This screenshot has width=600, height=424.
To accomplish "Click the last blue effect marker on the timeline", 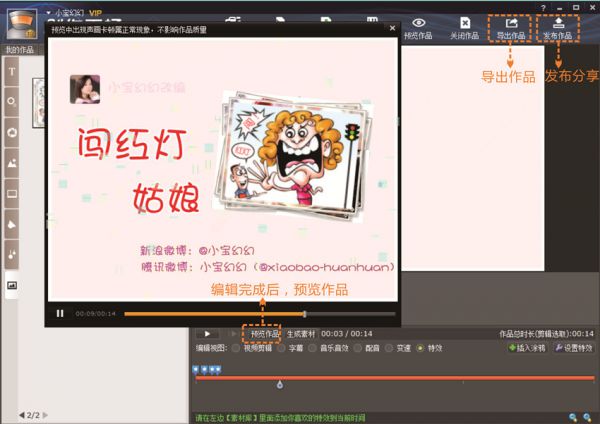I will pos(218,370).
